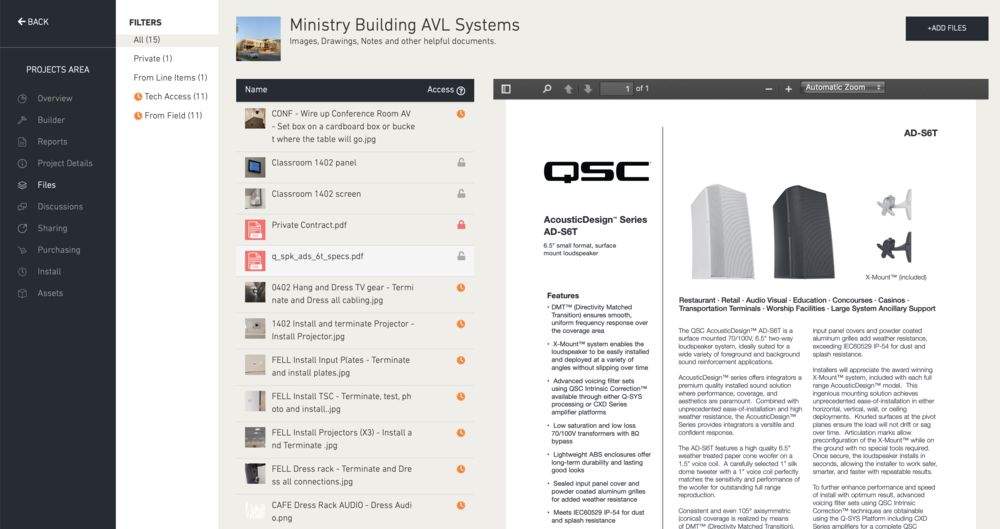This screenshot has height=529, width=1000.
Task: Zoom out with the minus button
Action: pyautogui.click(x=768, y=89)
